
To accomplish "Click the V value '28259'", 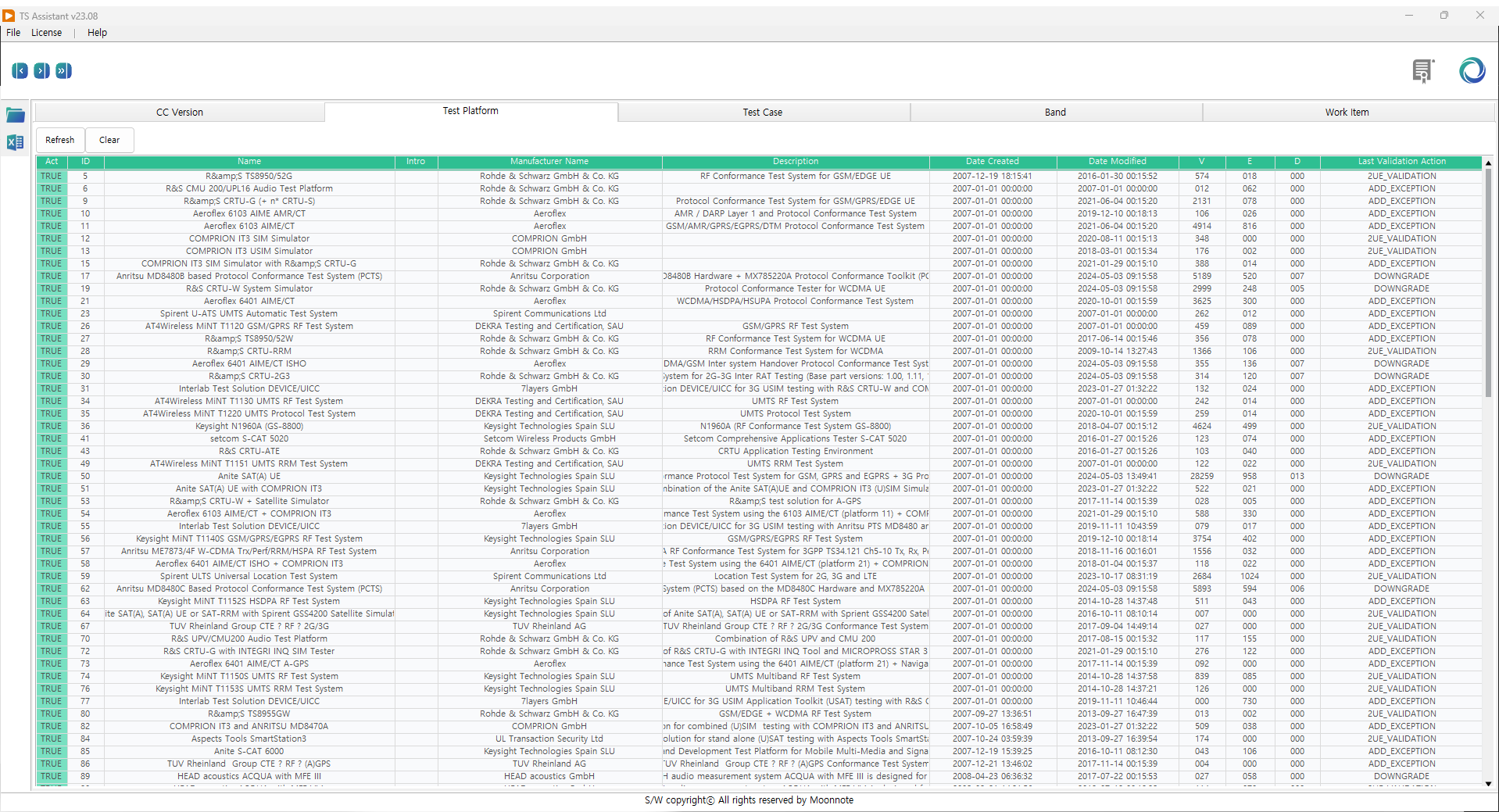I will pyautogui.click(x=1202, y=477).
